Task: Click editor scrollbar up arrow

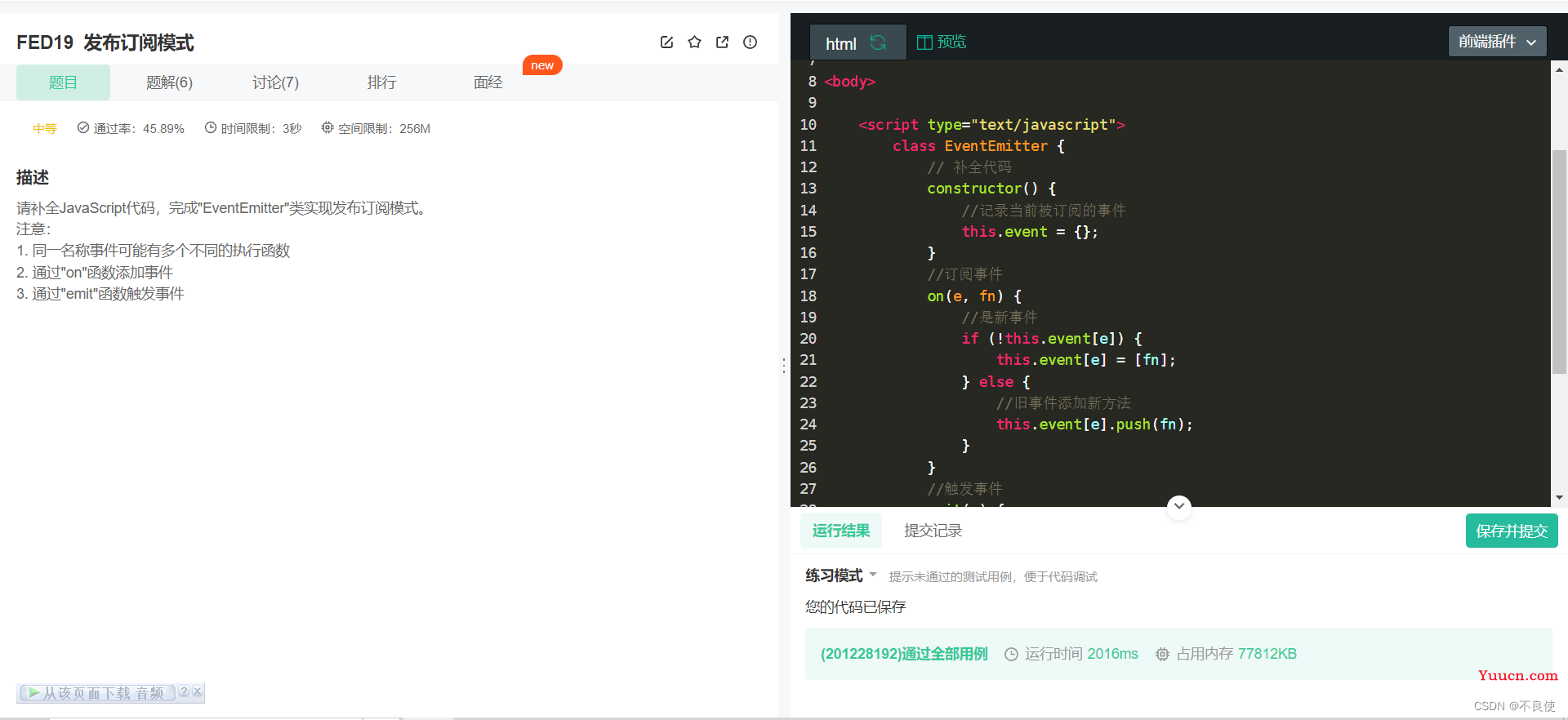Action: pyautogui.click(x=1559, y=70)
